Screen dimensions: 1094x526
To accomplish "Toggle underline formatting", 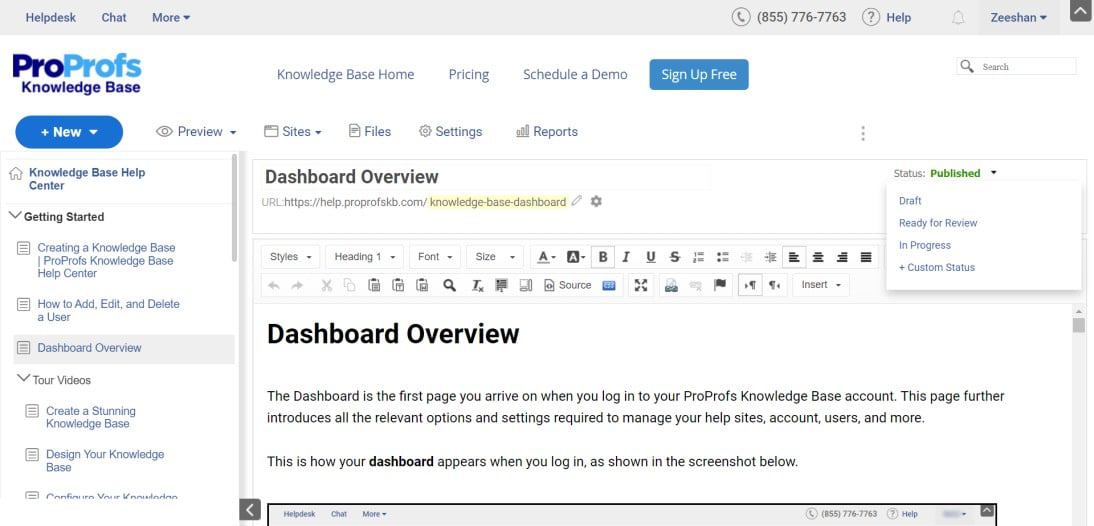I will point(650,257).
